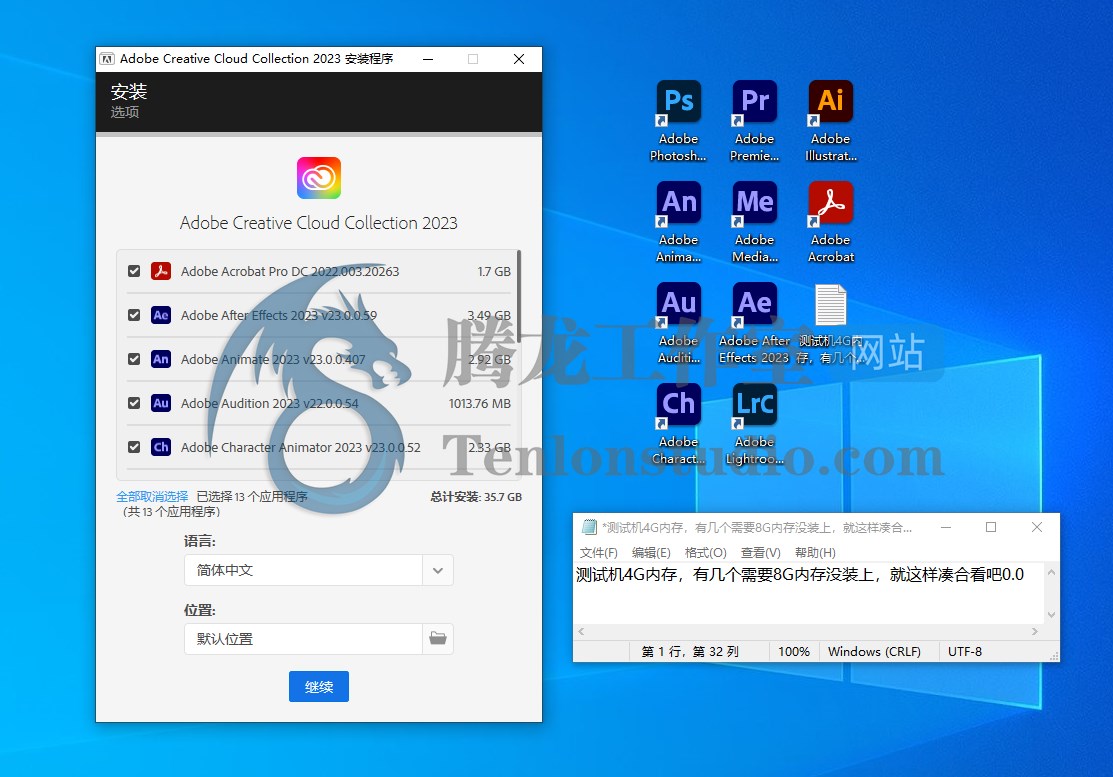Click the Creative Cloud logo in installer
Screen dimensions: 1113x777
[x=319, y=178]
